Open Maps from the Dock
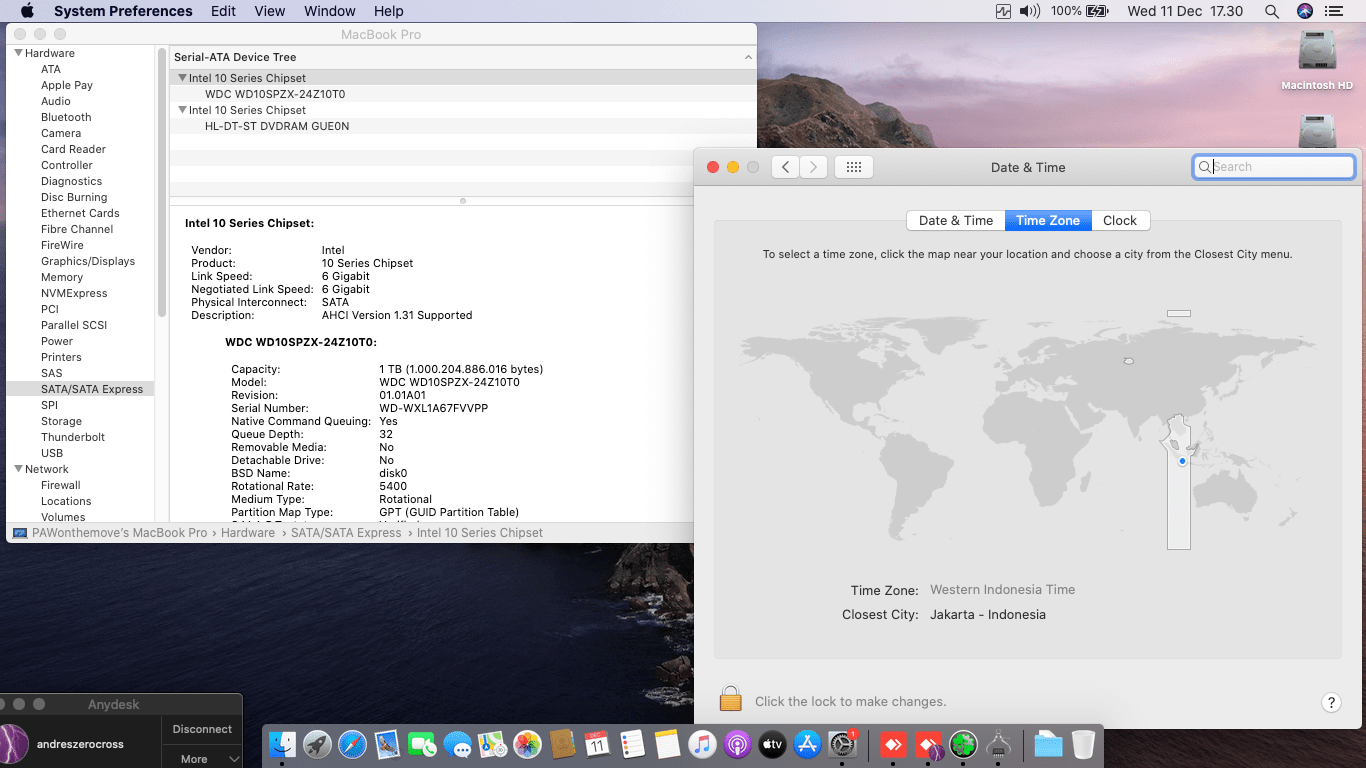This screenshot has width=1366, height=768. (x=493, y=745)
